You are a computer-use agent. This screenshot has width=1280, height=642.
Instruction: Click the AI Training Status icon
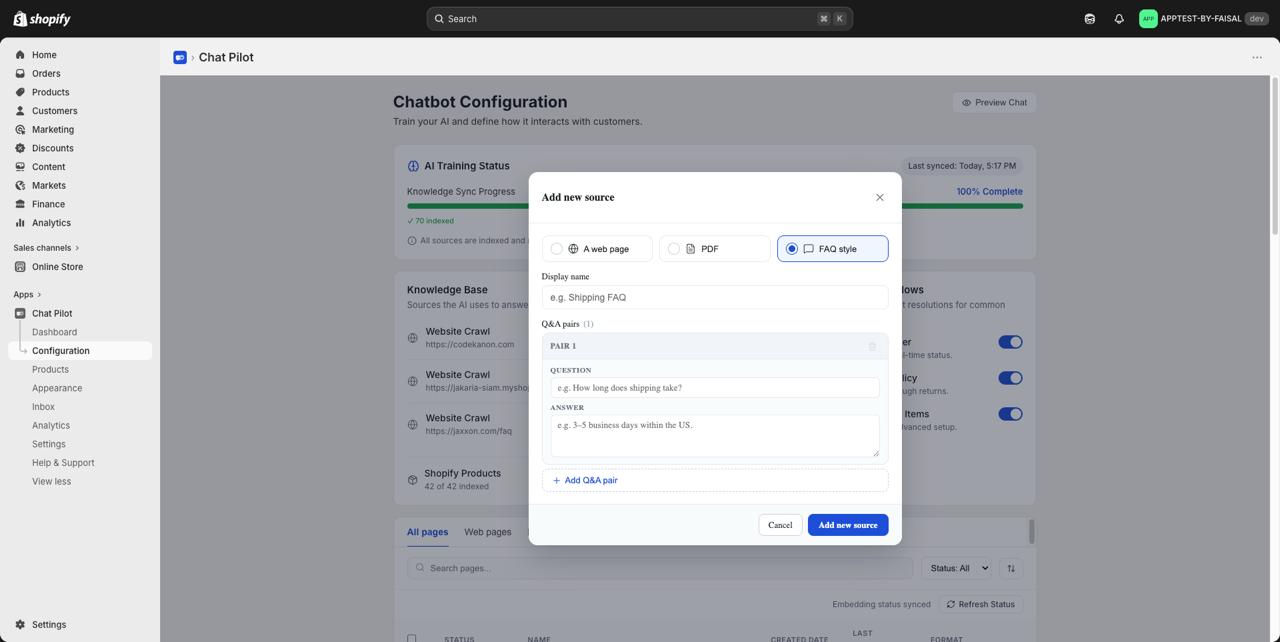click(x=413, y=166)
